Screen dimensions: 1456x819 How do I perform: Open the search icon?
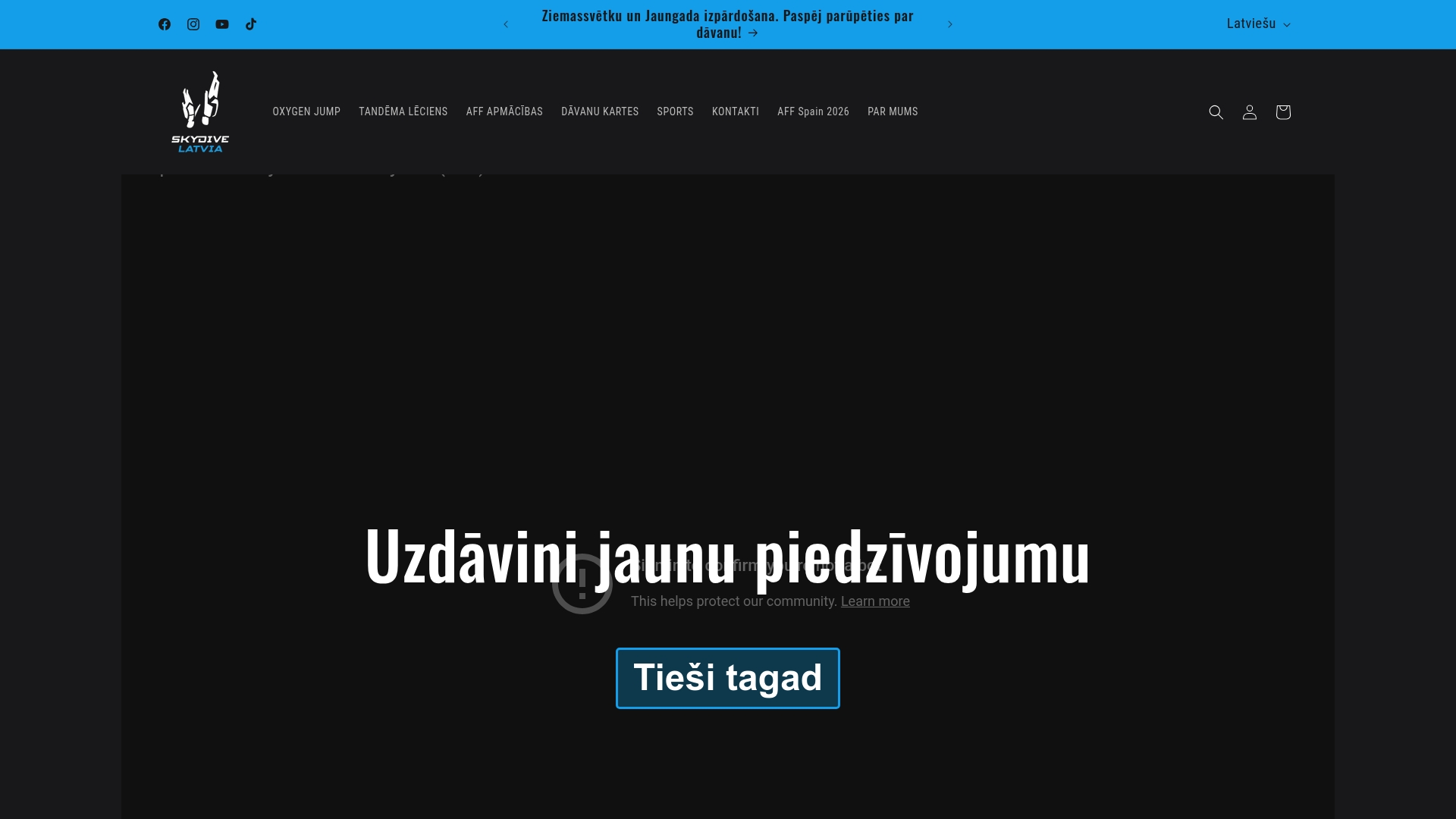pyautogui.click(x=1216, y=111)
